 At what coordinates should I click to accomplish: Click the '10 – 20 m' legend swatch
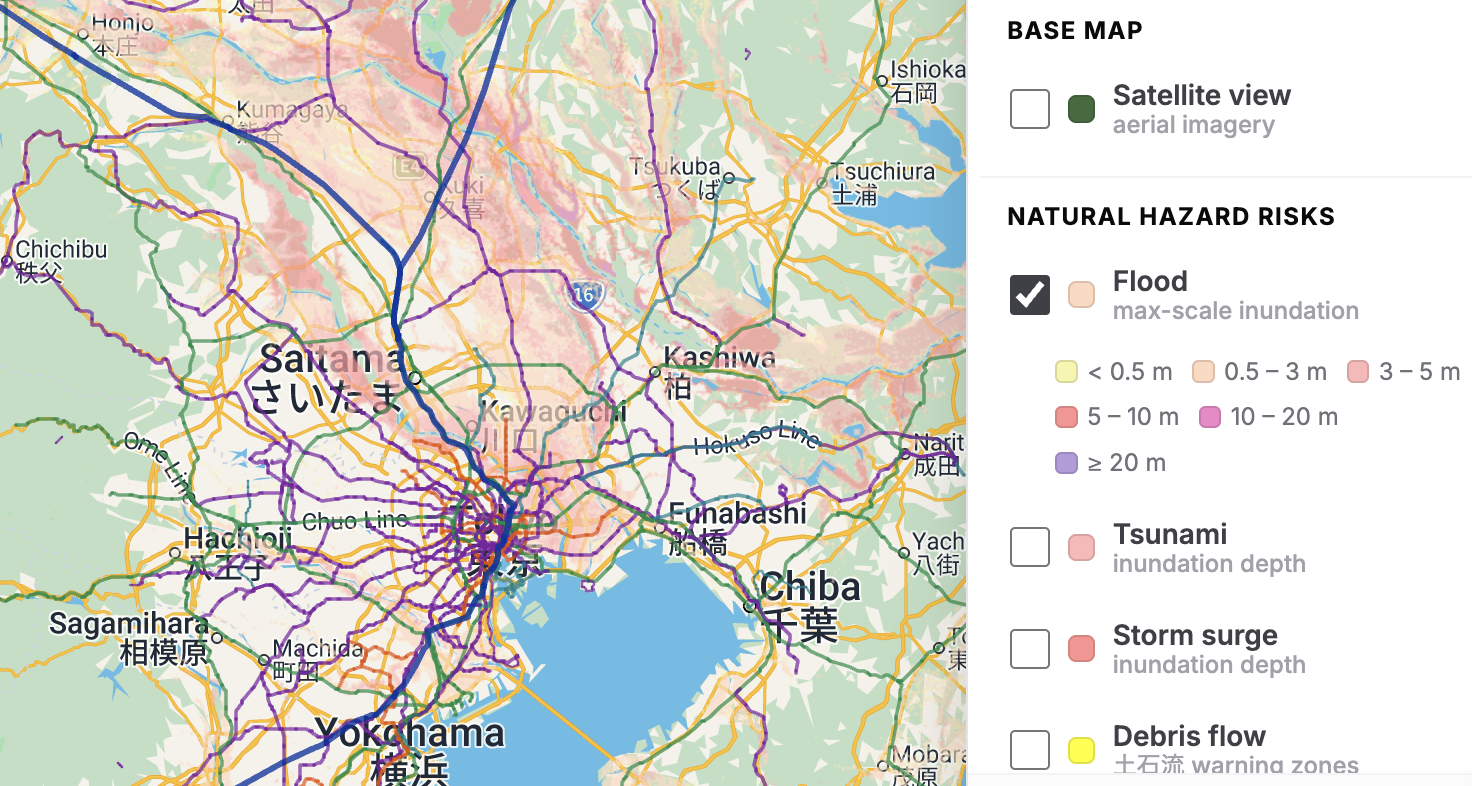[1209, 417]
